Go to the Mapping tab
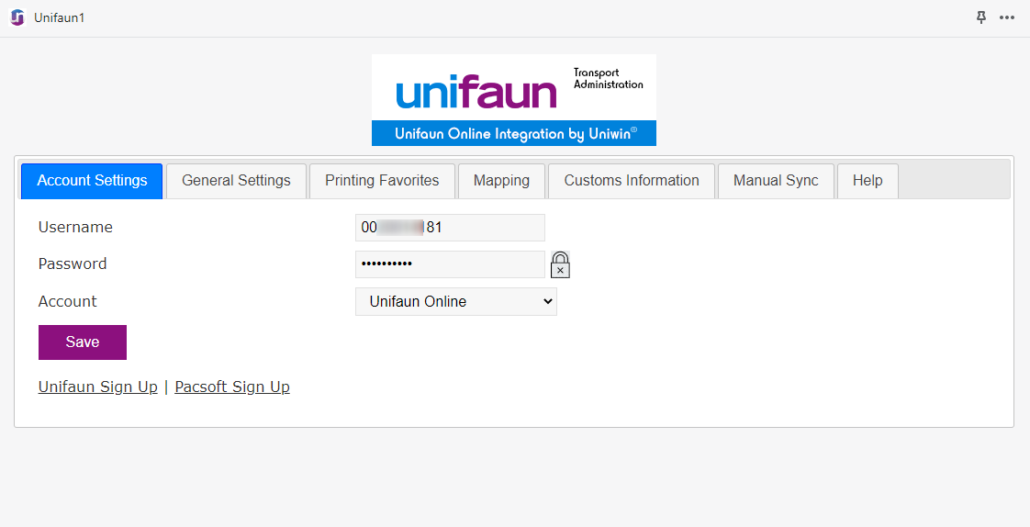Screen dimensions: 1030x527 tap(501, 181)
